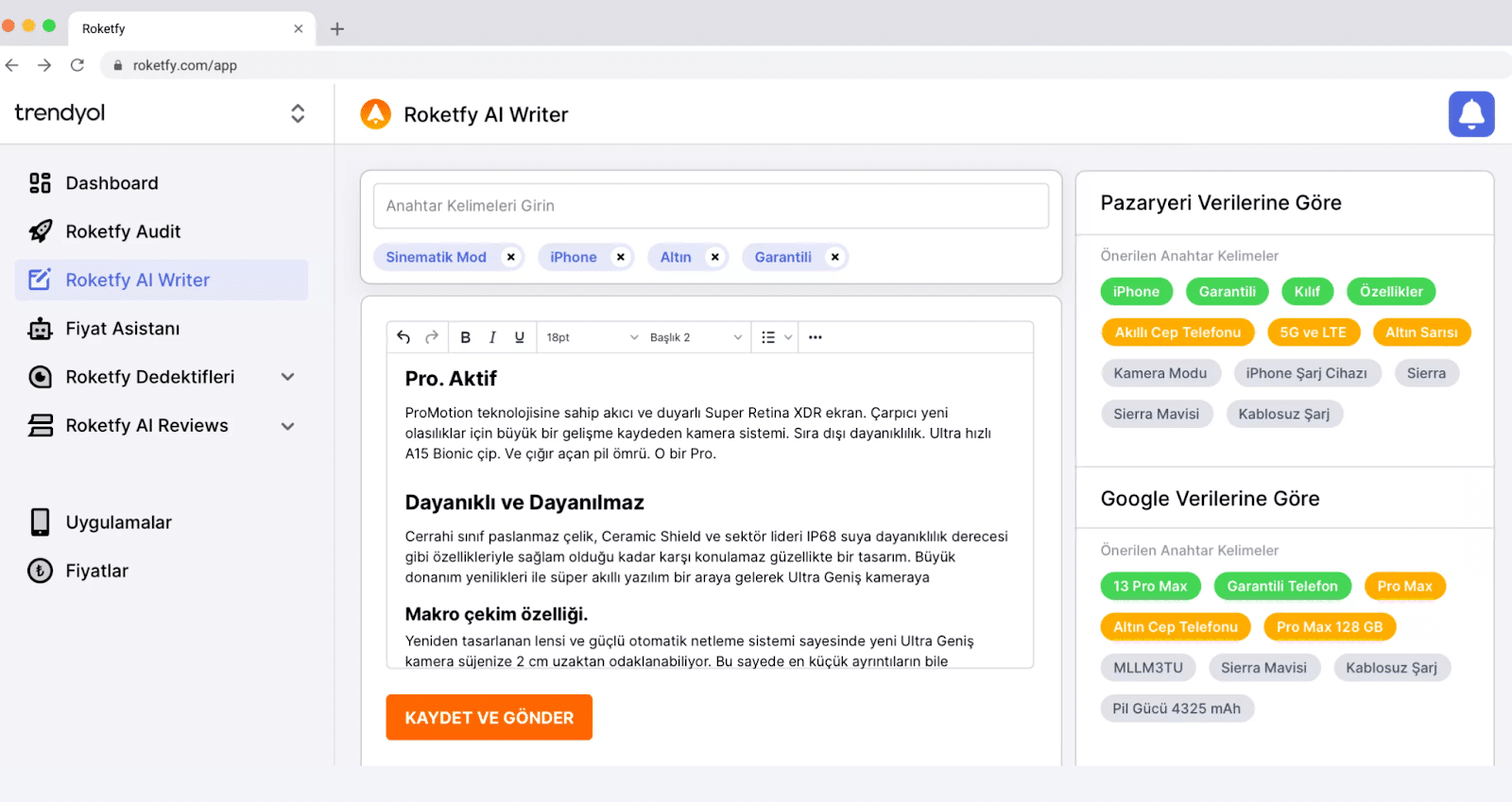Open the Başlık 2 heading style dropdown
This screenshot has width=1512, height=802.
(x=696, y=337)
